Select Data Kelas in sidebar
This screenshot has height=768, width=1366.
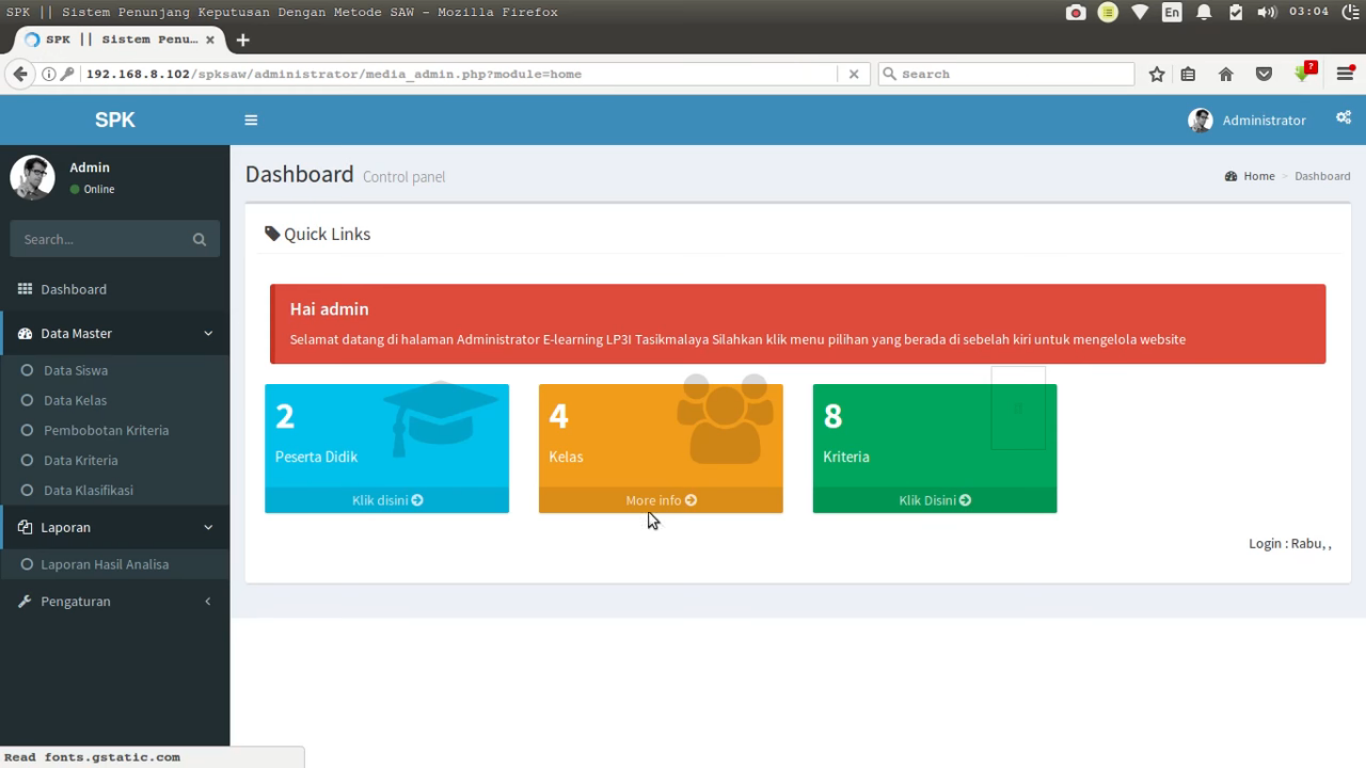click(75, 400)
